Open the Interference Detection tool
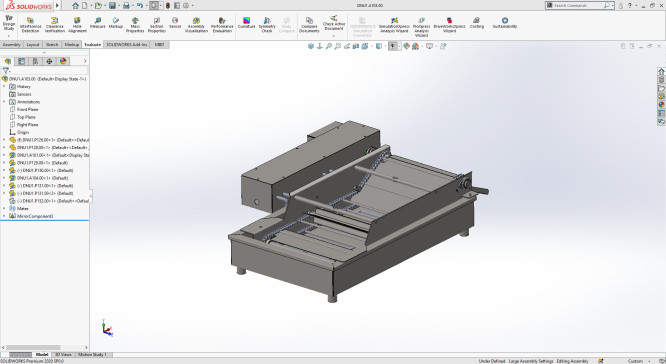666x364 pixels. click(30, 25)
